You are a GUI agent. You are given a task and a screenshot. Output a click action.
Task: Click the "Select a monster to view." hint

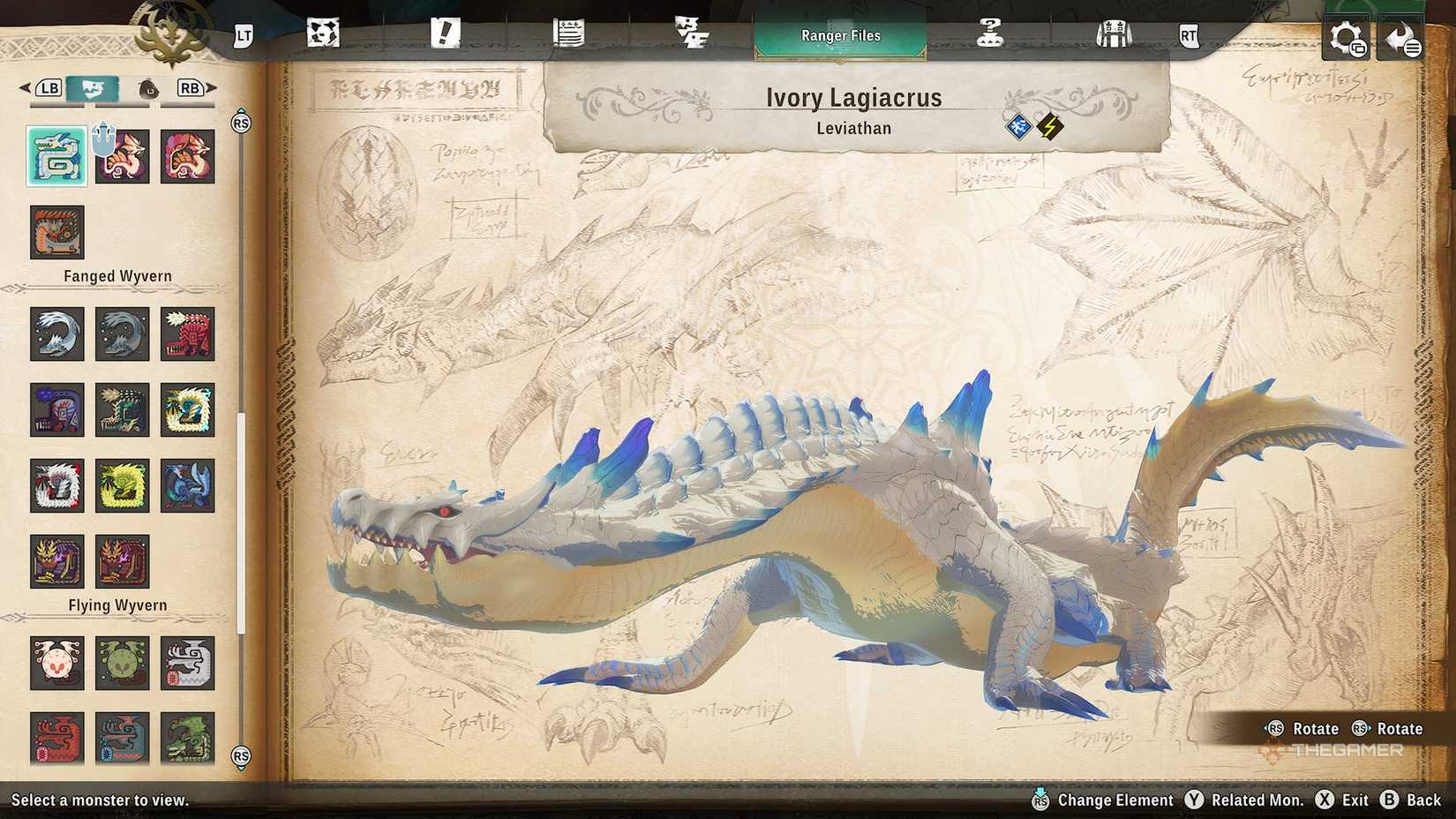tap(100, 800)
